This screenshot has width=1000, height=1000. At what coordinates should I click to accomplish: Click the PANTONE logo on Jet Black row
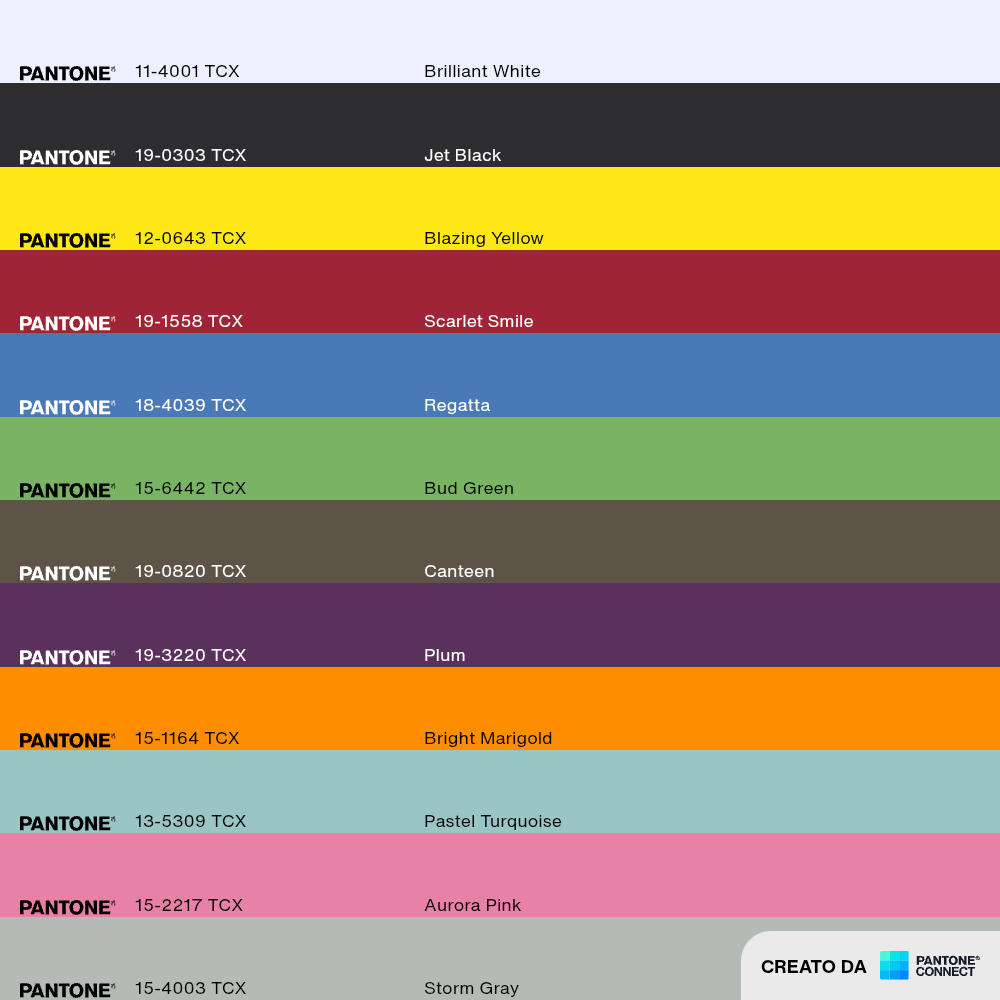[67, 158]
